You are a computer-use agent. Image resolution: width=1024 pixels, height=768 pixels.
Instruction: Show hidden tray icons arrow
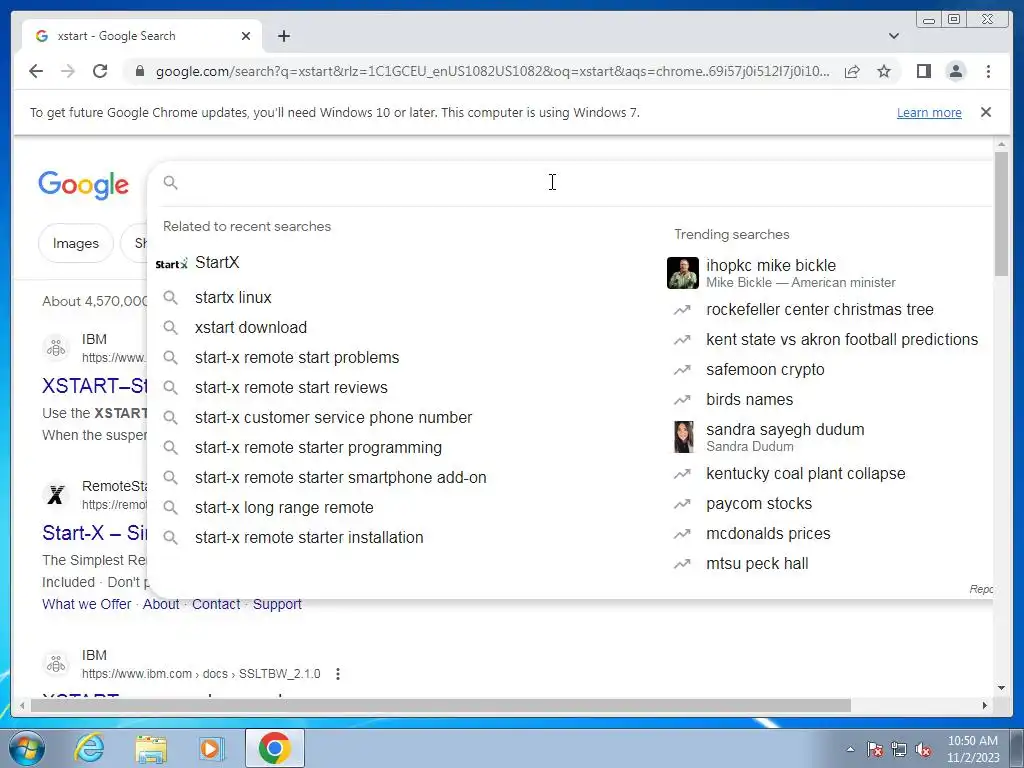pos(850,749)
